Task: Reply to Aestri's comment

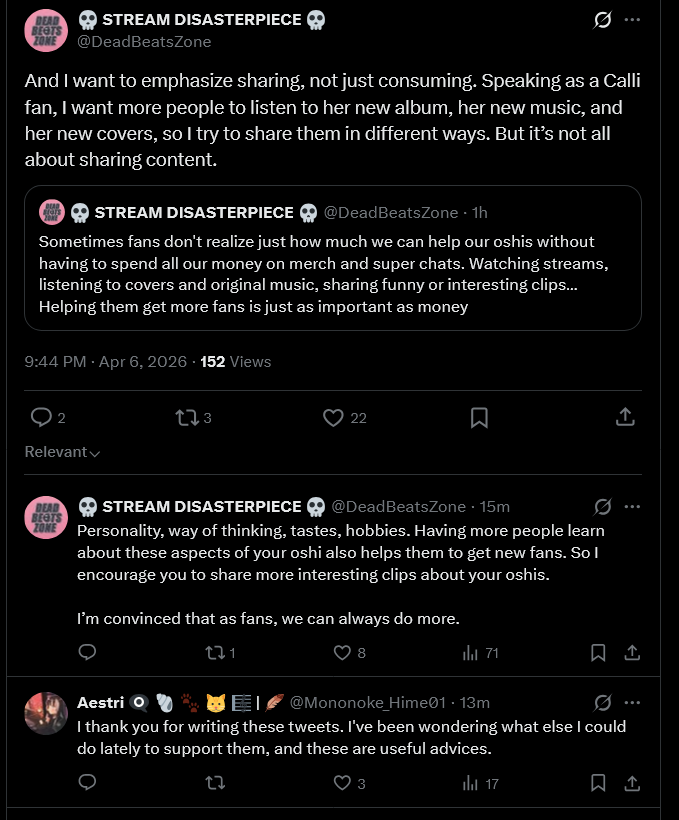Action: click(87, 782)
